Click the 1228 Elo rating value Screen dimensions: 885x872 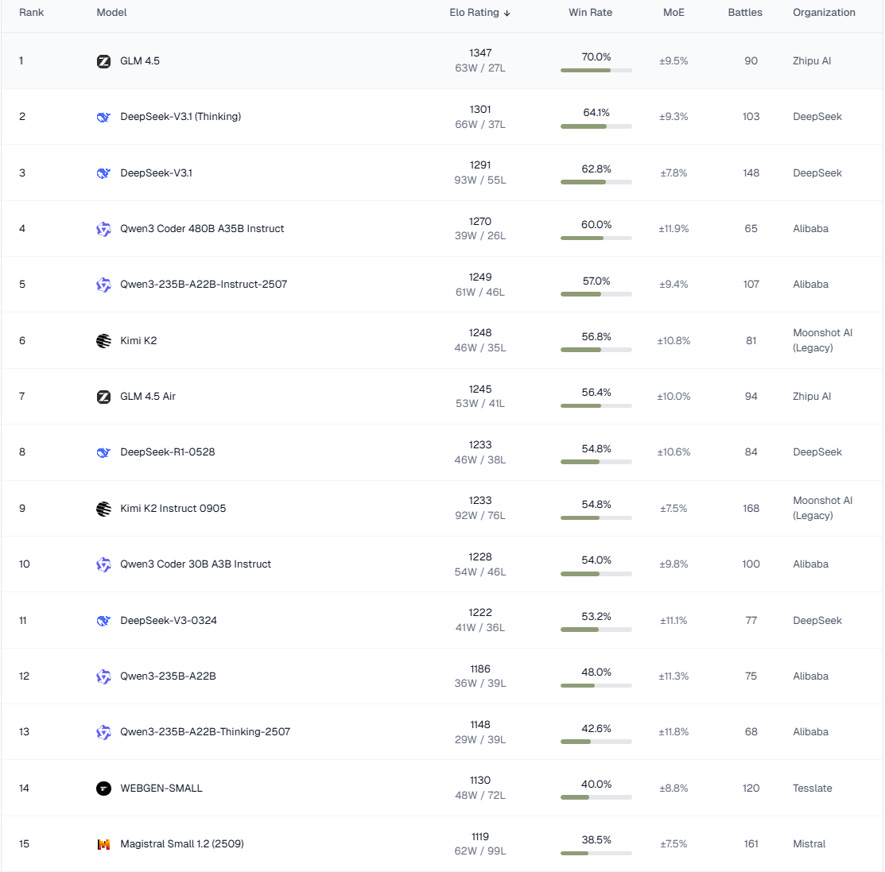click(480, 556)
